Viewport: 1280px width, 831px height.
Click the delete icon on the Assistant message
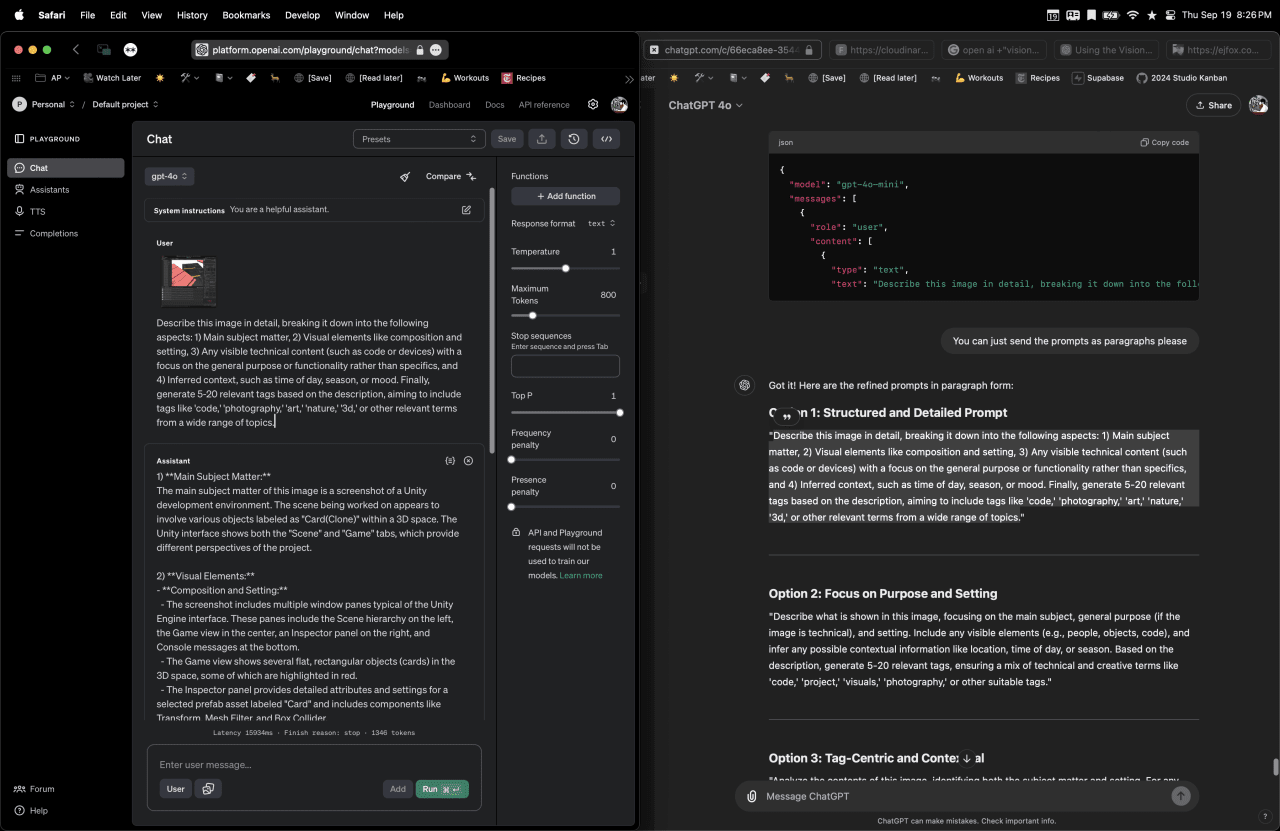tap(468, 460)
